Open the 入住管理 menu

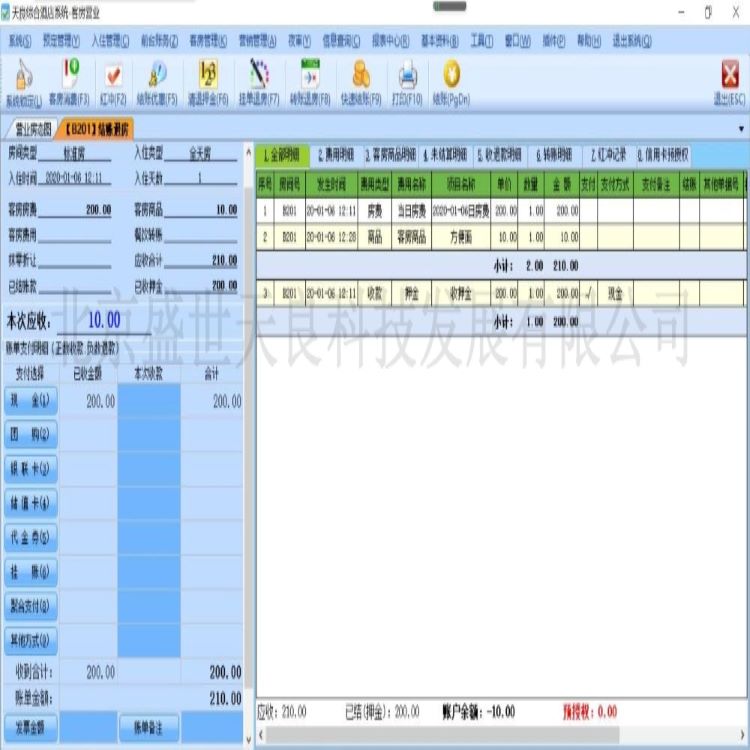click(x=110, y=41)
